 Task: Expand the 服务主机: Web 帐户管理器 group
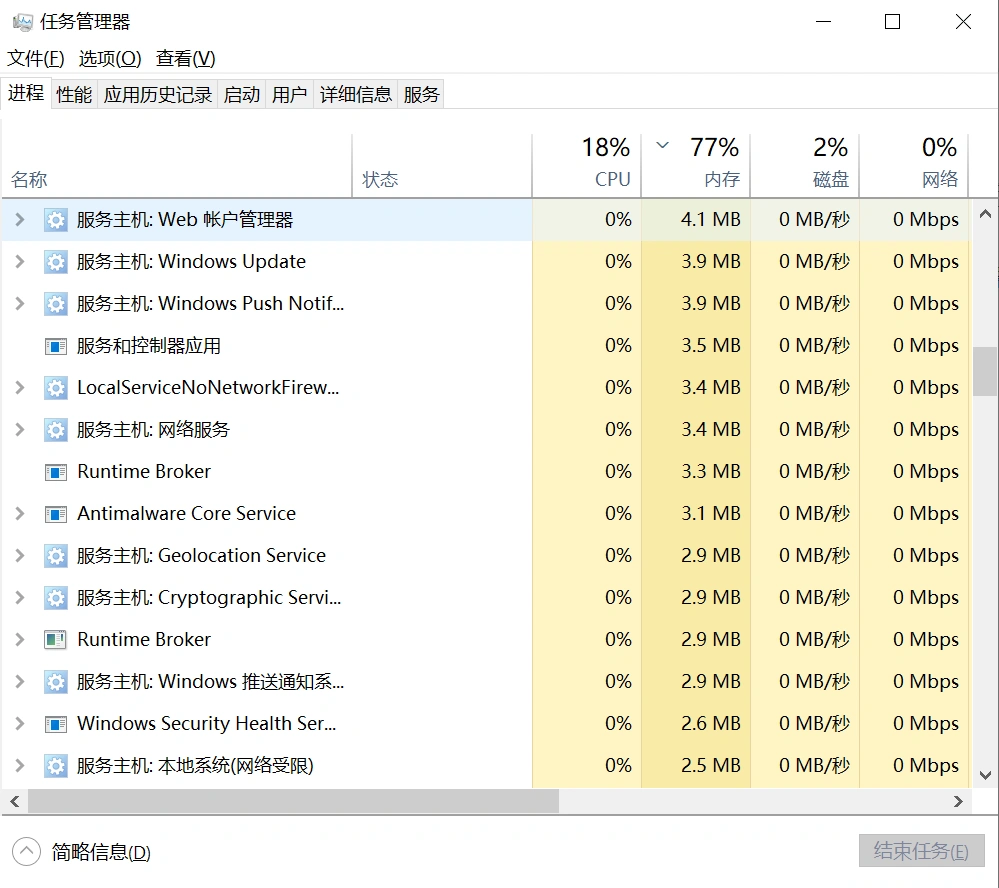[19, 220]
